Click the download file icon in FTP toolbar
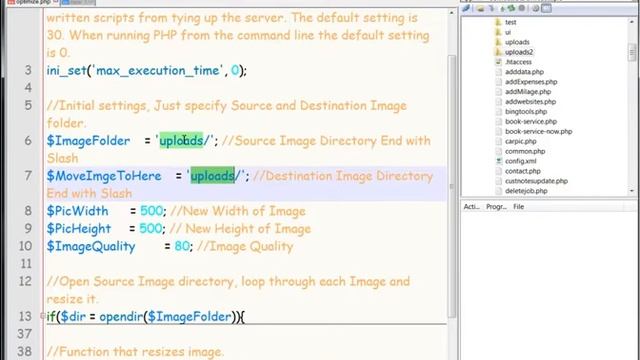Viewport: 640px width, 360px height. pyautogui.click(x=491, y=8)
